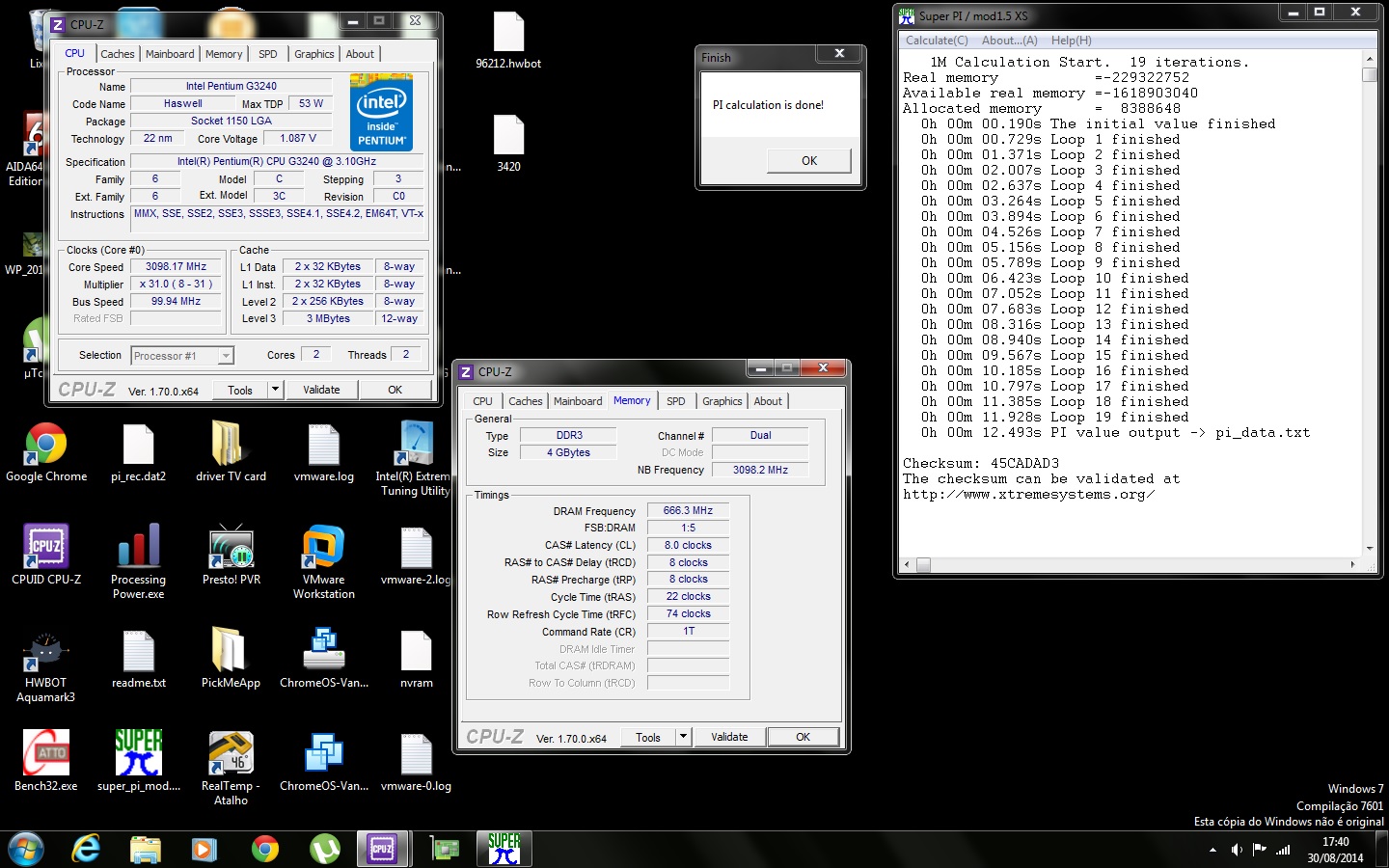Open Tools dropdown arrow in CPU-Z CPU window

[x=275, y=390]
